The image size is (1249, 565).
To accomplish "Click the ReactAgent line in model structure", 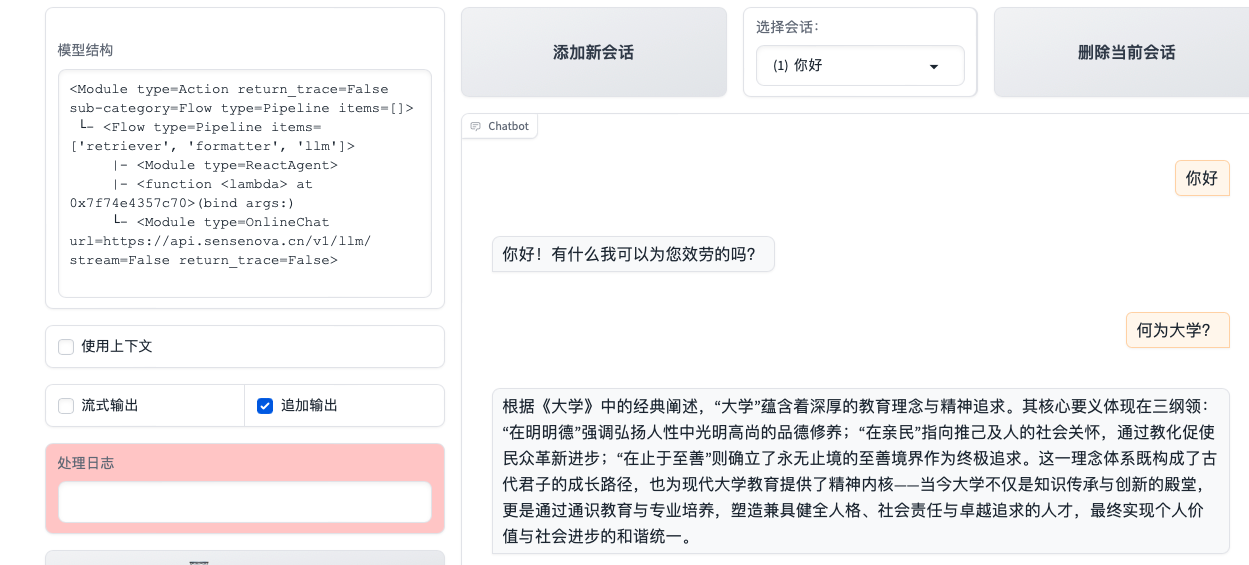I will (x=237, y=165).
